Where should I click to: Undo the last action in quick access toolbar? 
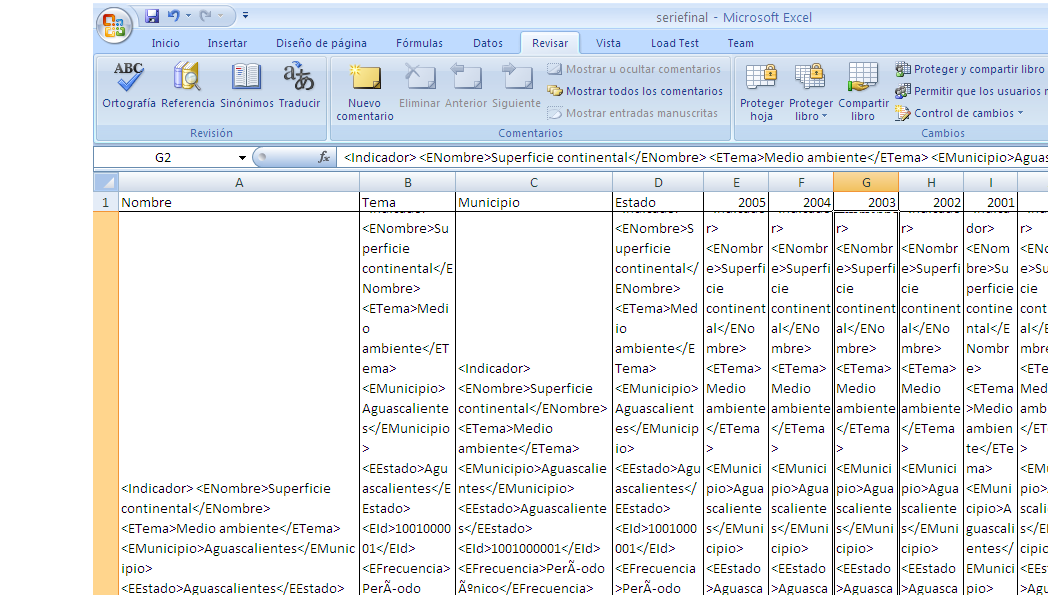point(174,15)
